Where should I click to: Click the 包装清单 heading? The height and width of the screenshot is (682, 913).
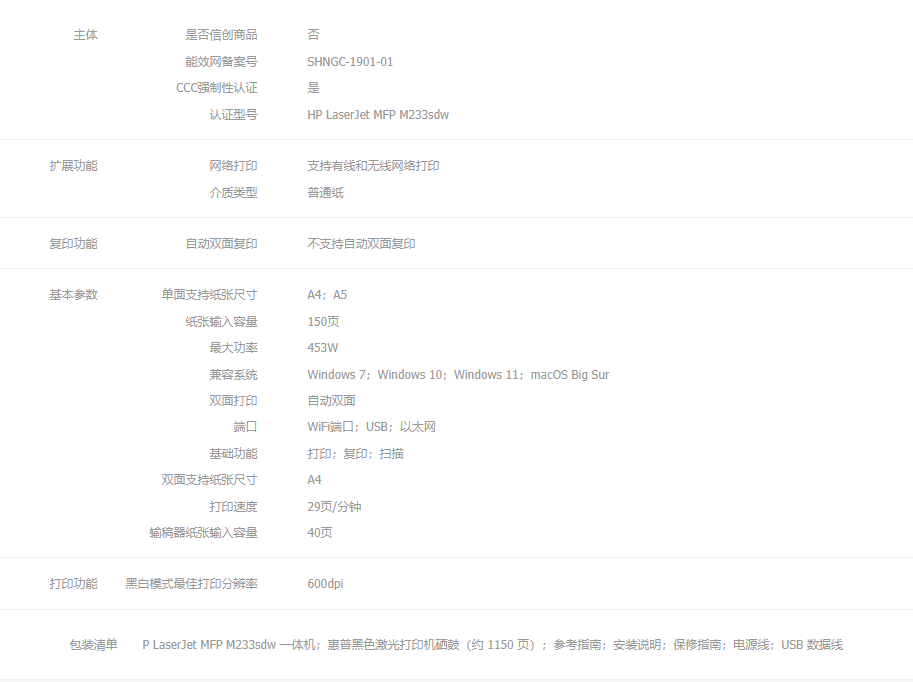pos(93,645)
